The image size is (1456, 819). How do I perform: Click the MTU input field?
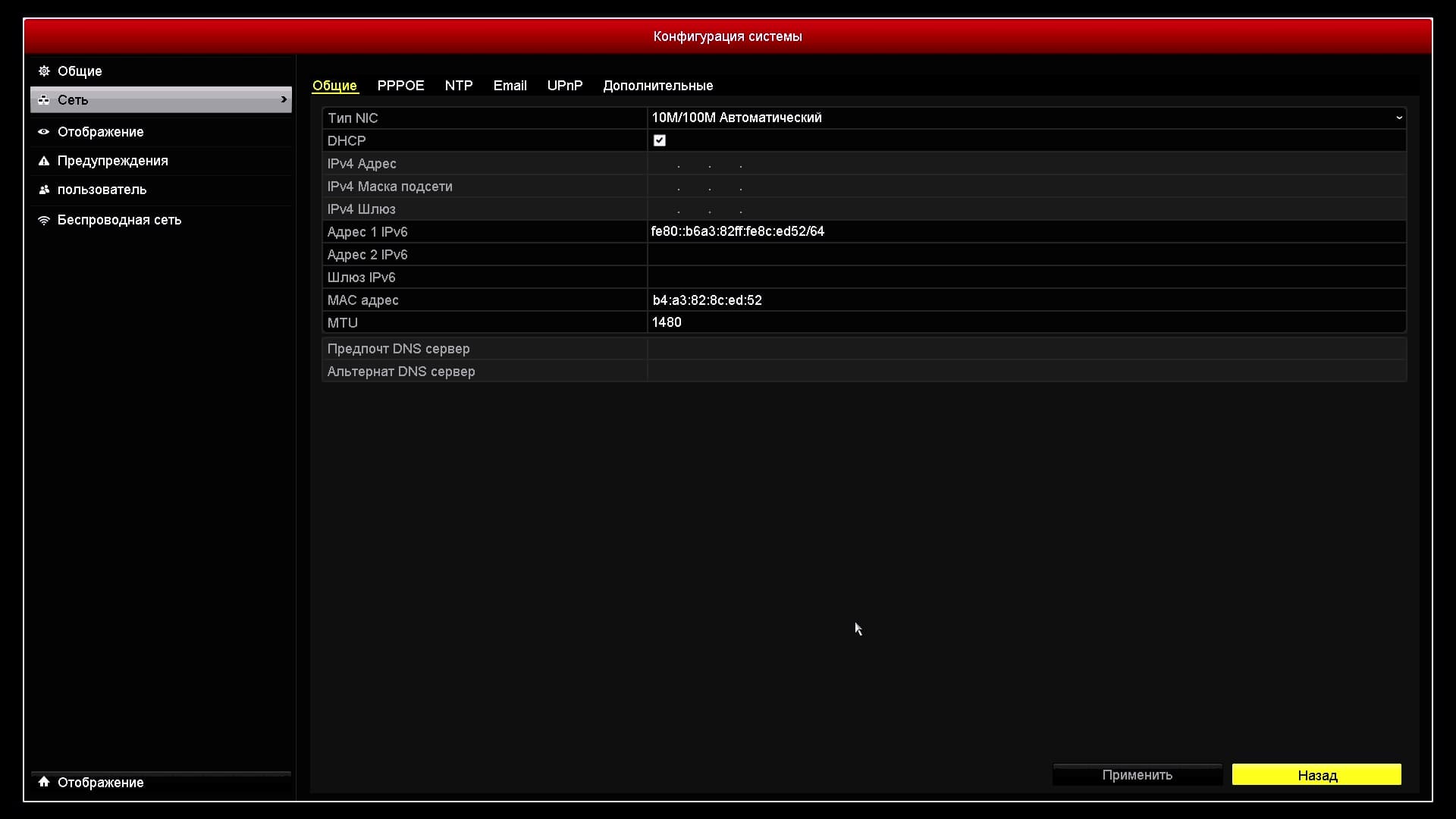click(x=1024, y=322)
